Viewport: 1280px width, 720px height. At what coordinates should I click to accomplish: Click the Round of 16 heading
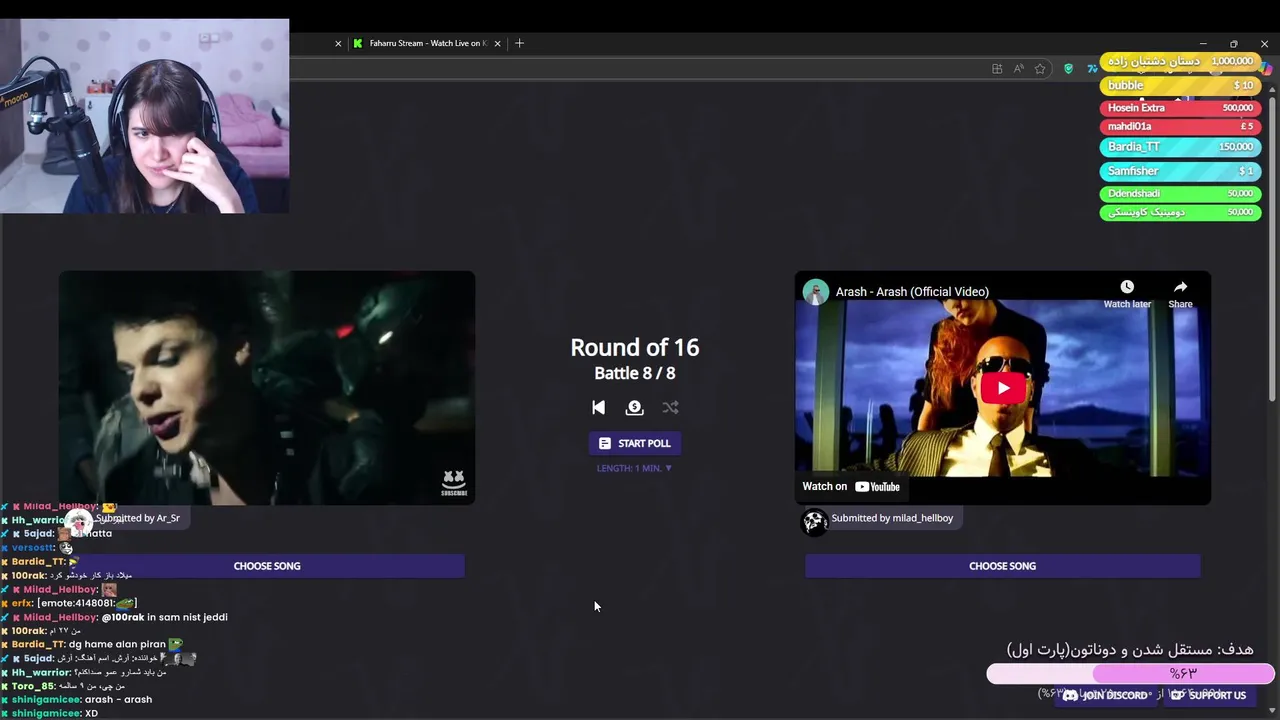click(635, 347)
